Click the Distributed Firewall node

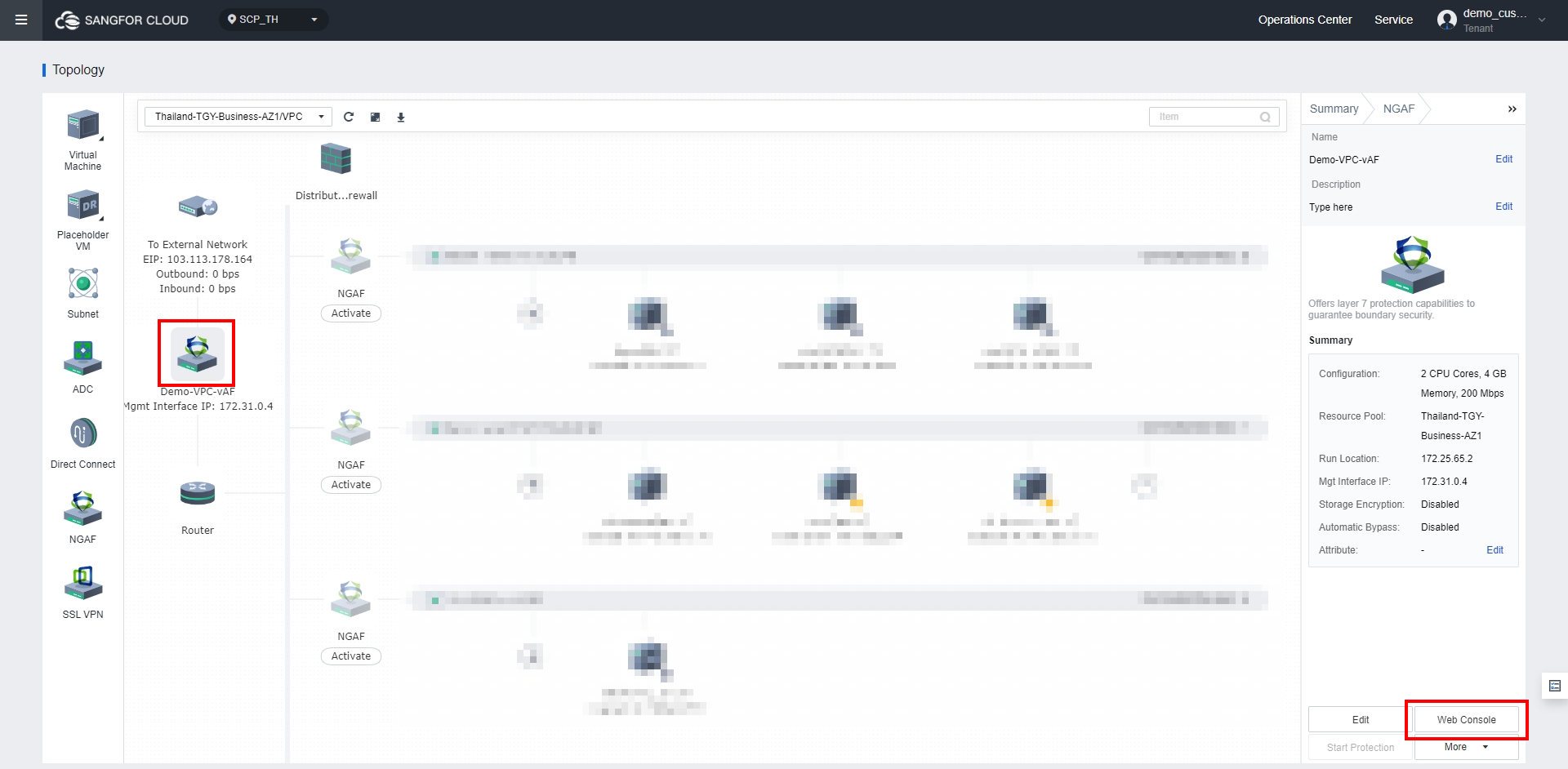click(x=336, y=158)
